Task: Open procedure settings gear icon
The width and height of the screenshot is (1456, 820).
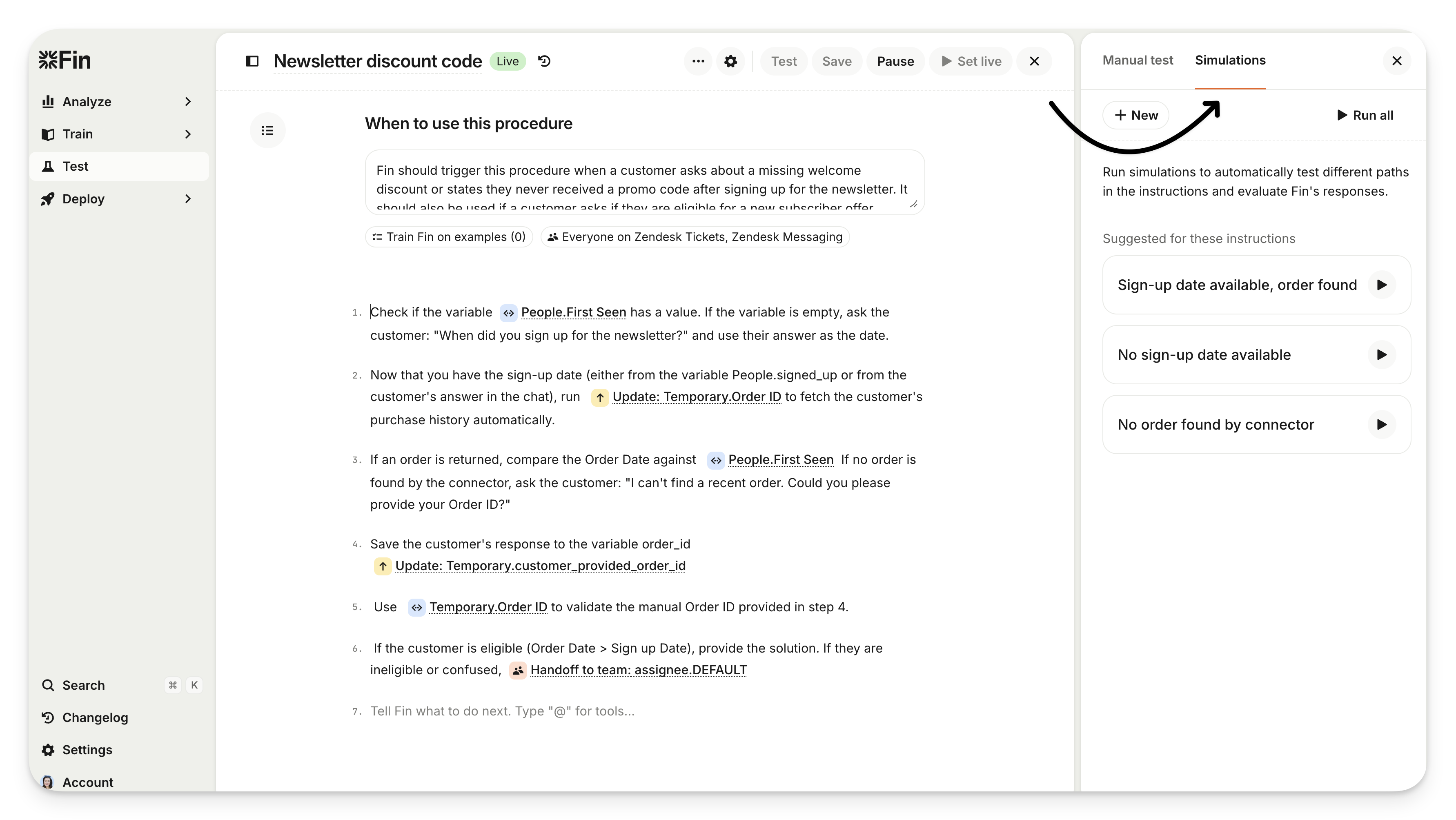Action: pos(731,61)
